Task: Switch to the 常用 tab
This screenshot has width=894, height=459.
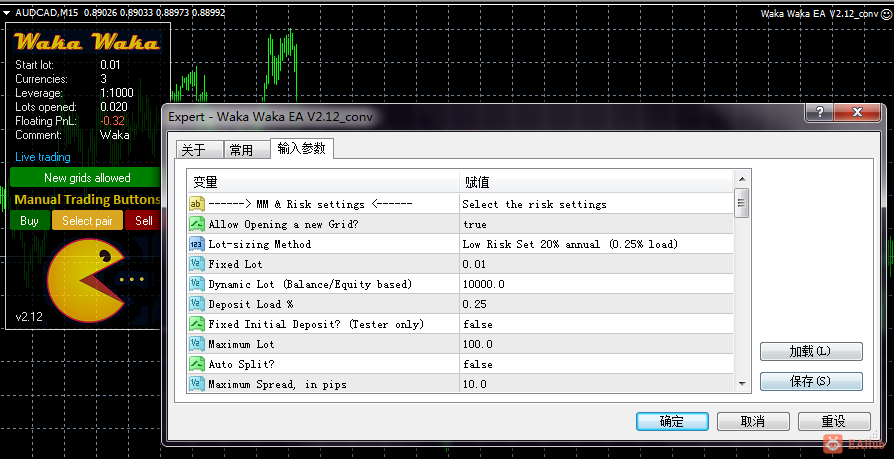Action: (x=246, y=150)
